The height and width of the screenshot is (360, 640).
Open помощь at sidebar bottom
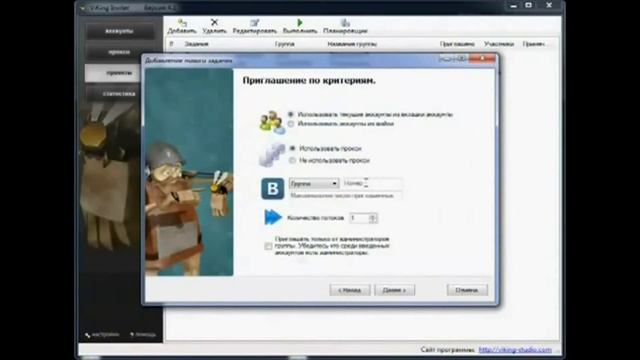point(143,334)
